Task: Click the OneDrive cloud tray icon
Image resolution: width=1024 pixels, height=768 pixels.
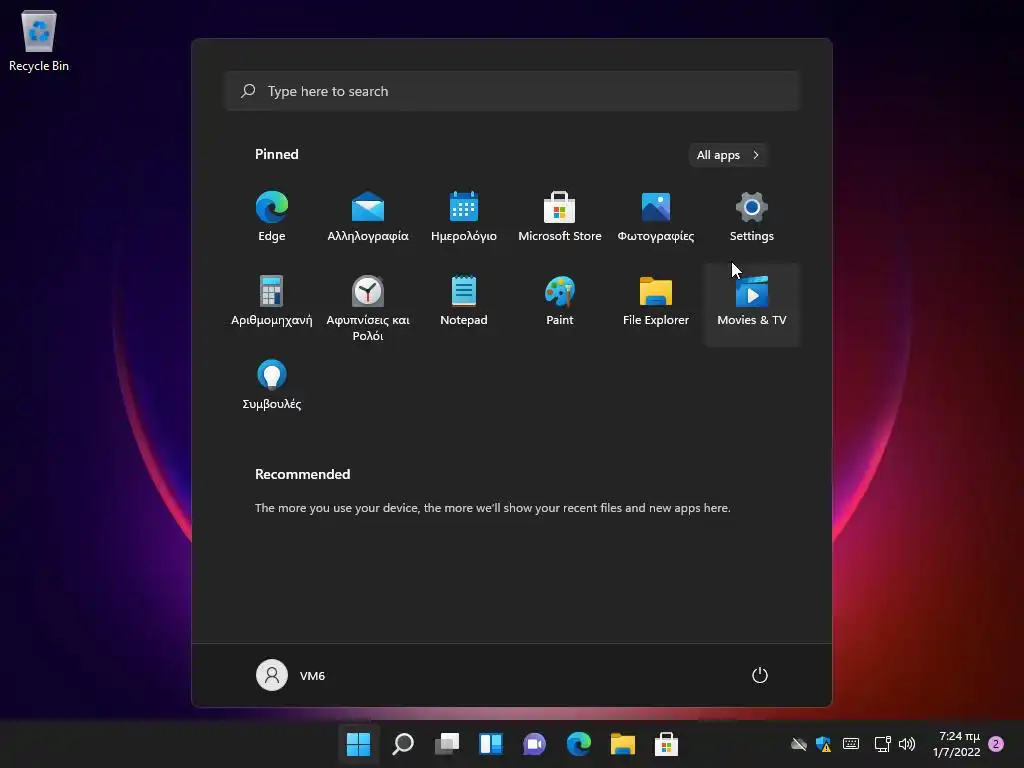Action: click(798, 744)
